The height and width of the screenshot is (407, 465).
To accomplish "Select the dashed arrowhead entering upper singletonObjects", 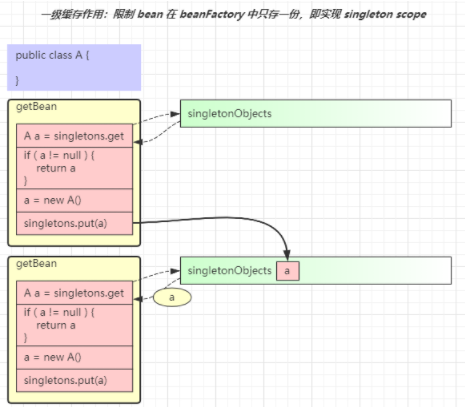I will (175, 114).
